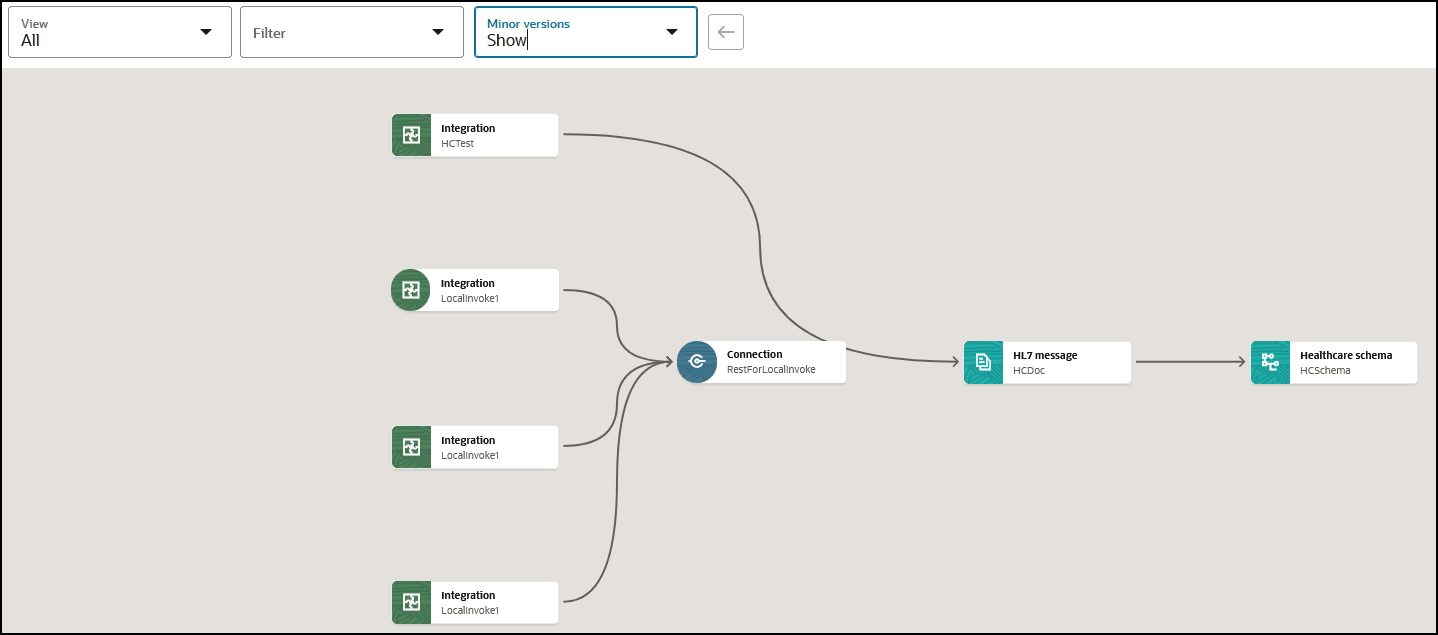The image size is (1438, 635).
Task: Click the RestForLocalInvoke connection icon
Action: point(697,362)
